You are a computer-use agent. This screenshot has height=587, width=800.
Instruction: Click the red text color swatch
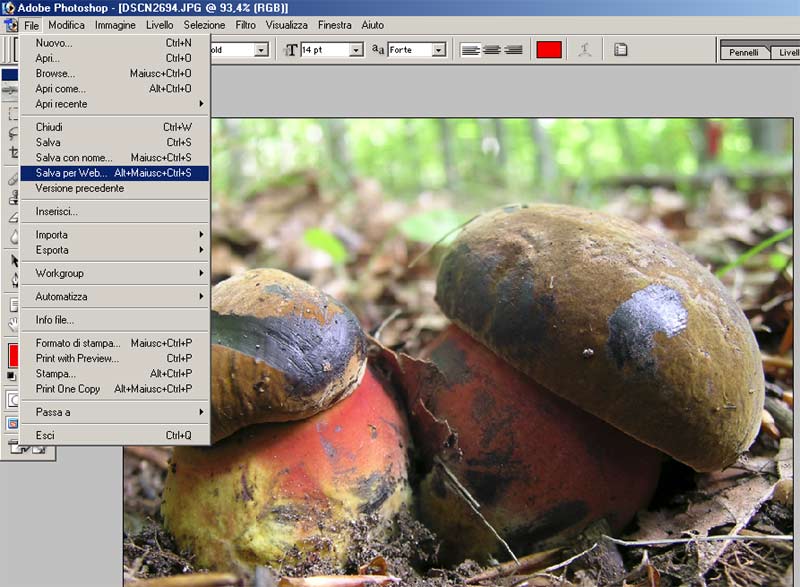[549, 50]
